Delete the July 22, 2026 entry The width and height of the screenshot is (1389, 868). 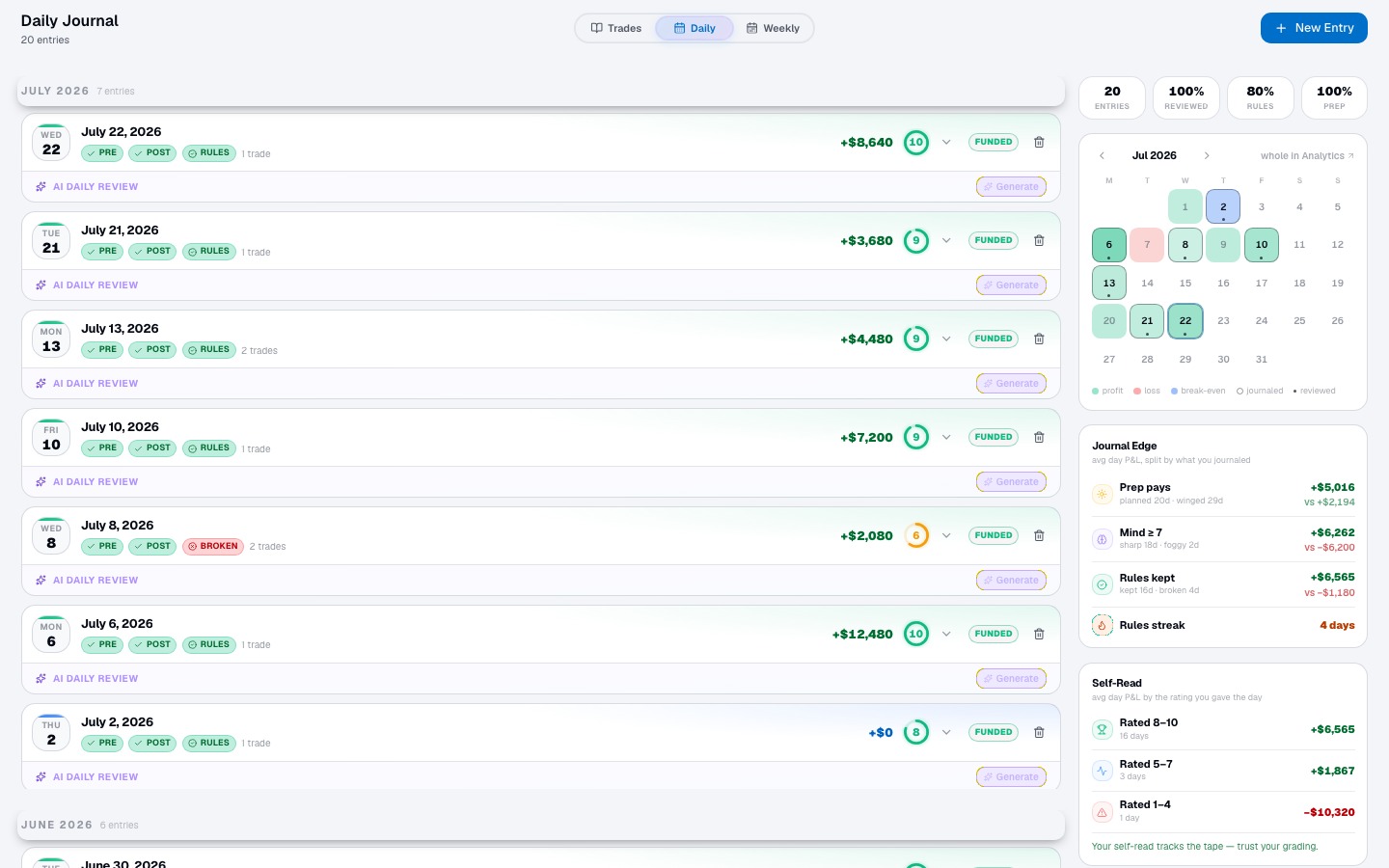tap(1039, 142)
